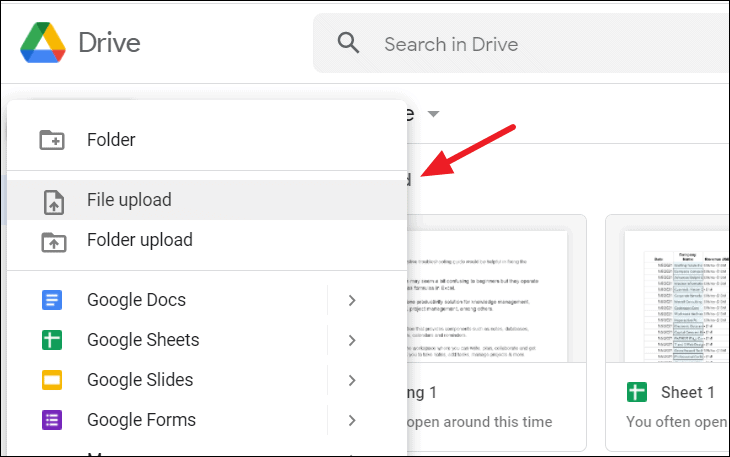Click the file upload icon
This screenshot has width=730, height=457.
pyautogui.click(x=54, y=202)
